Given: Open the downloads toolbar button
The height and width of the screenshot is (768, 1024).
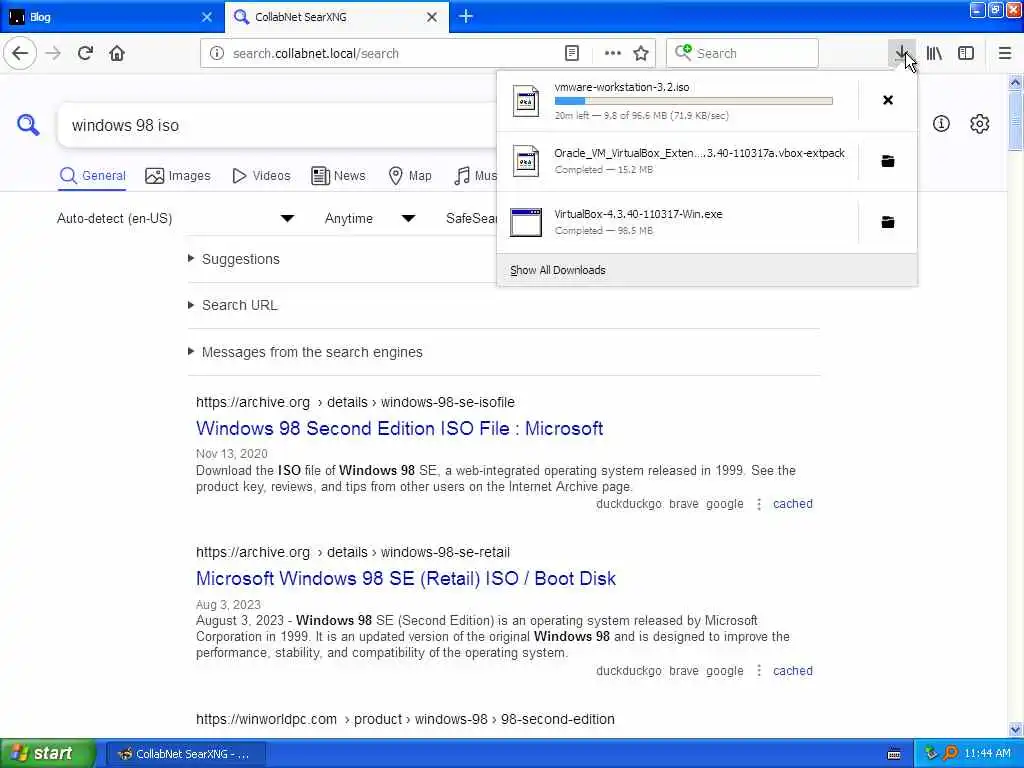Looking at the screenshot, I should pyautogui.click(x=901, y=53).
